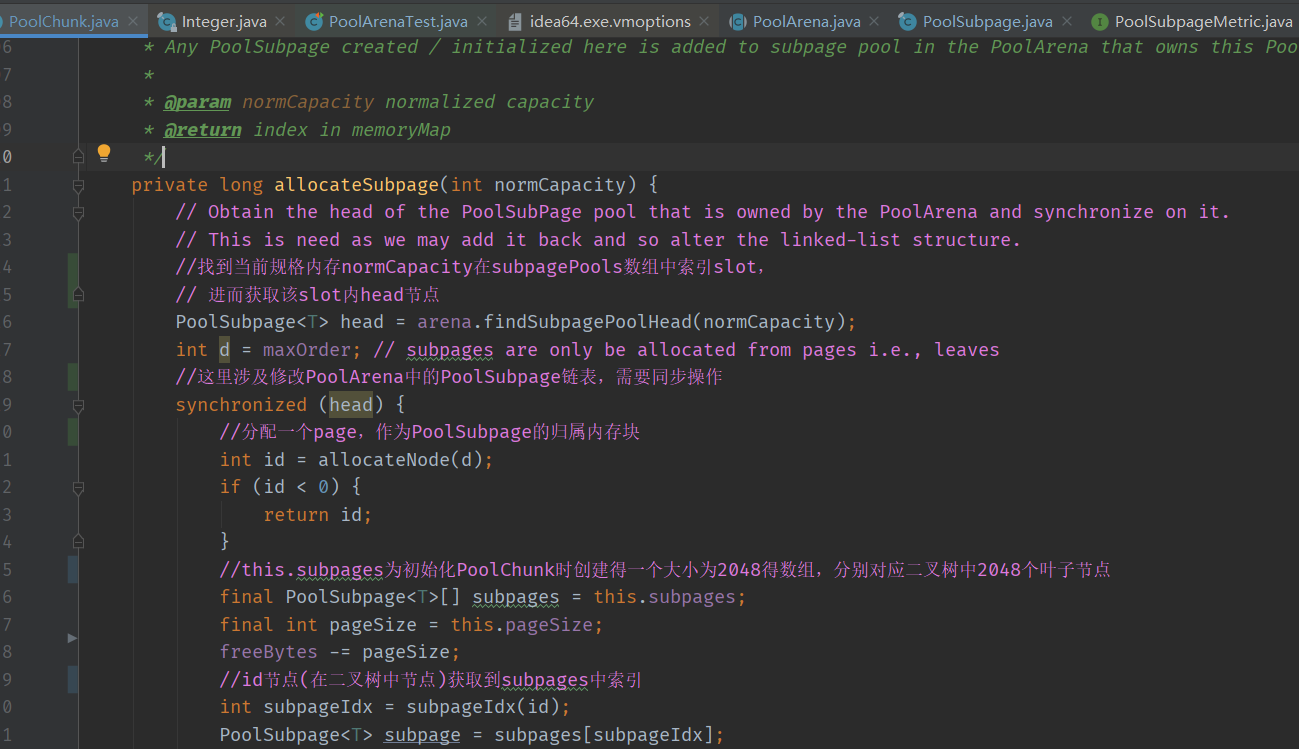Switch to the PoolArena.java tab
The height and width of the screenshot is (749, 1299).
tap(806, 21)
